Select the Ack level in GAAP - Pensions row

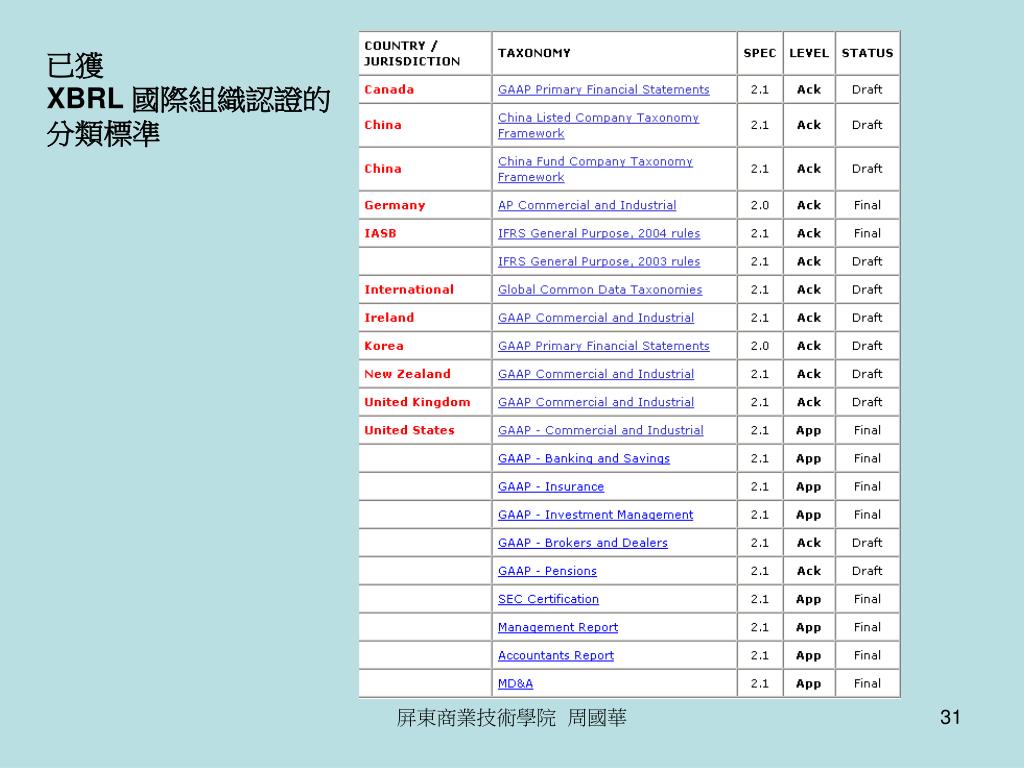tap(808, 571)
